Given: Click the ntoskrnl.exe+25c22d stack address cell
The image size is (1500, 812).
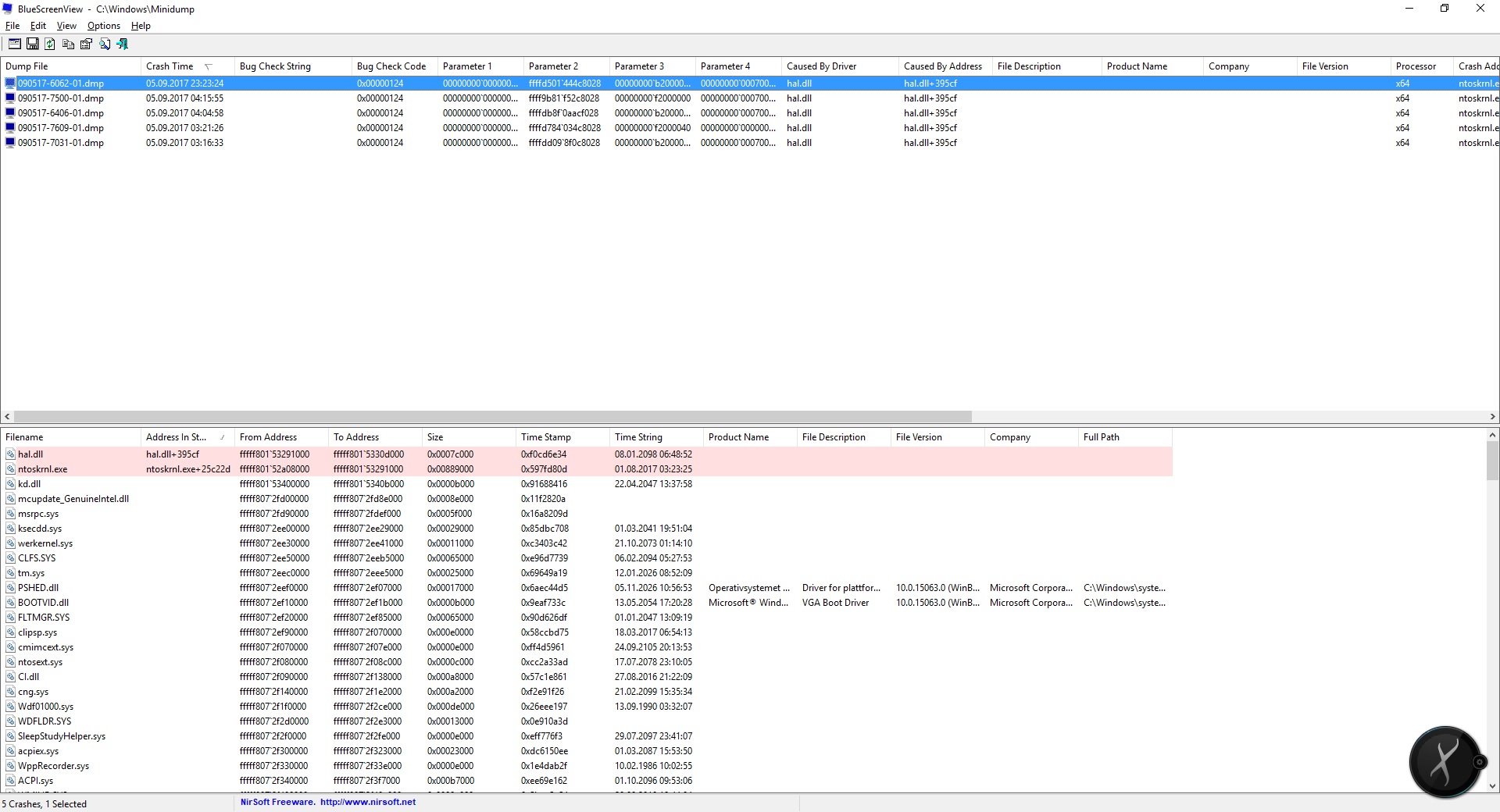Looking at the screenshot, I should [188, 469].
